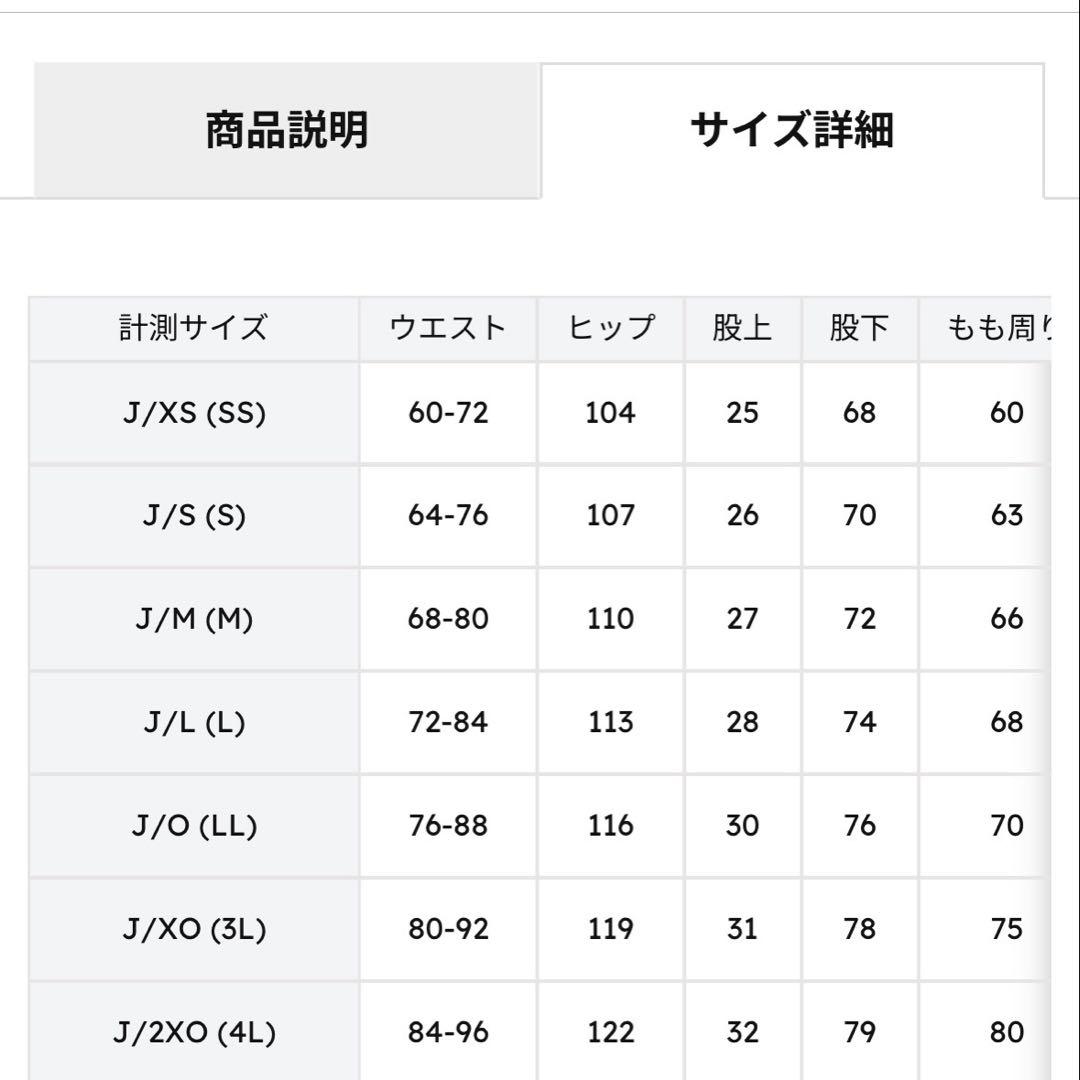Screen dimensions: 1080x1080
Task: Select the J/XO (3L) size label
Action: (x=193, y=929)
